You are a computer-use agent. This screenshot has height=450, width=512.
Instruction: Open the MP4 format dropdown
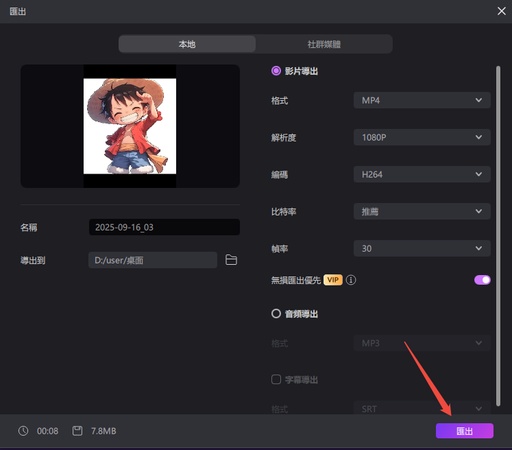tap(422, 100)
